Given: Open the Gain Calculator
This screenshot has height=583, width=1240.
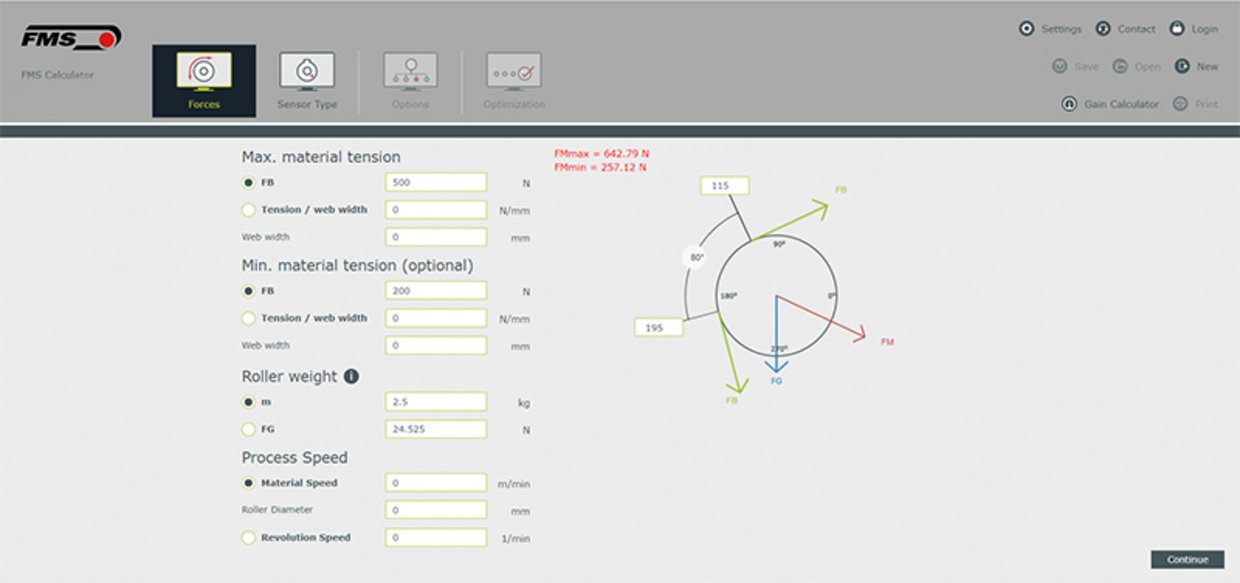Looking at the screenshot, I should pos(1068,104).
